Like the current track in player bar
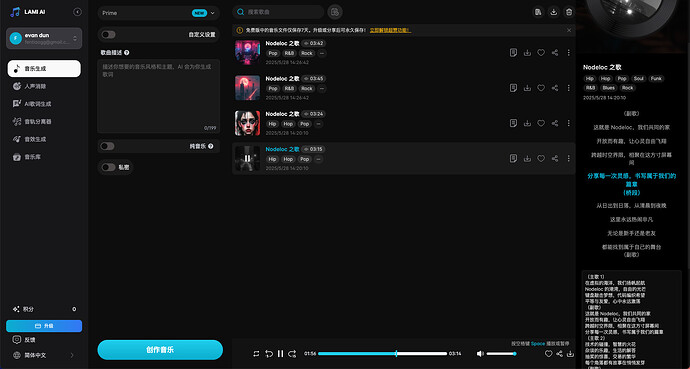This screenshot has width=690, height=369. coord(548,354)
